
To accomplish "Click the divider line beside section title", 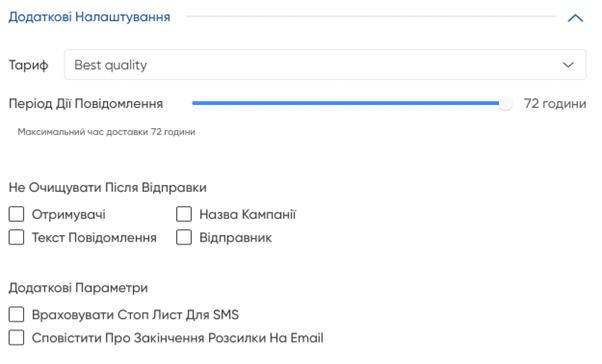I will point(370,17).
